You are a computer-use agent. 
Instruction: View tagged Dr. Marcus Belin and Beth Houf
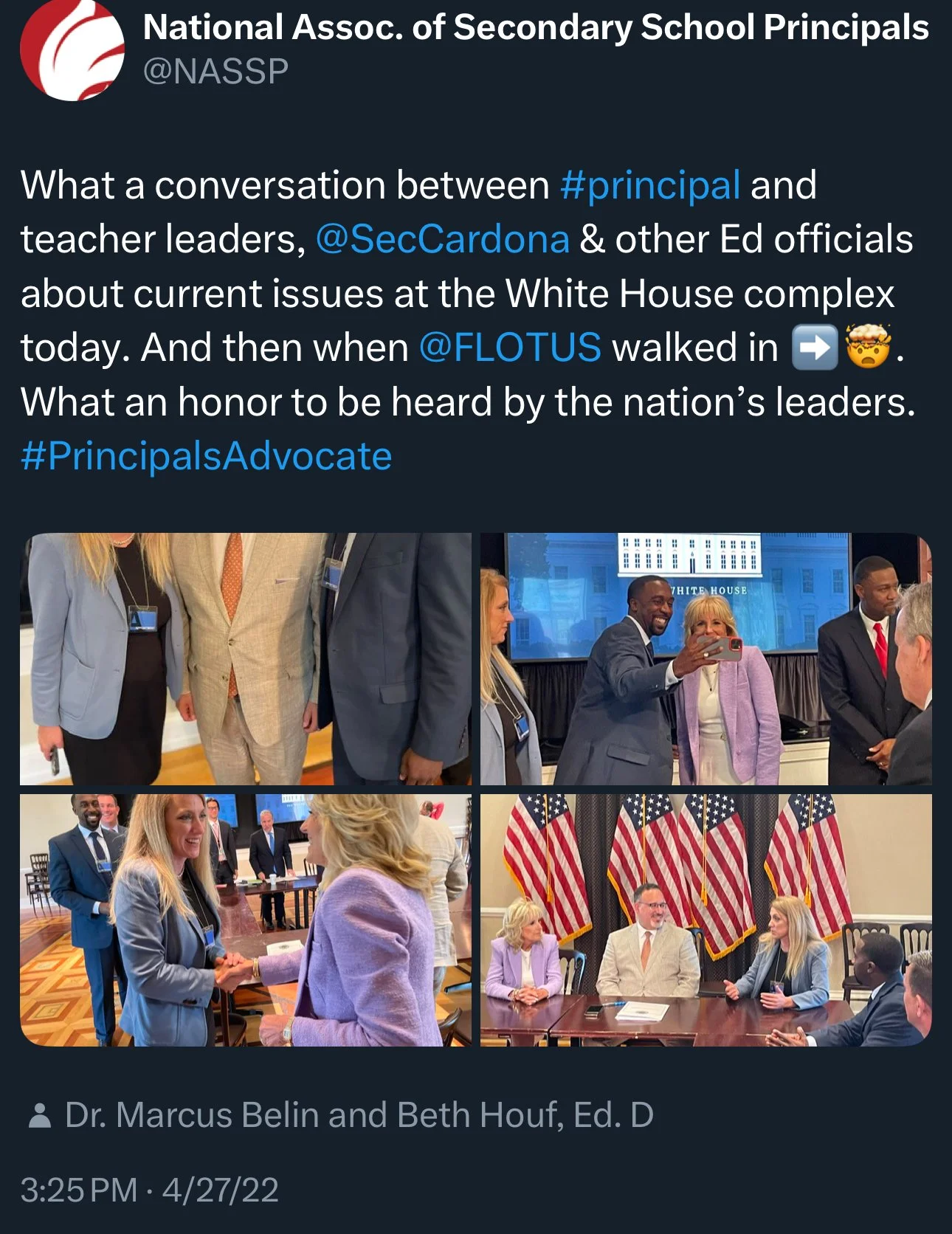pos(359,1115)
